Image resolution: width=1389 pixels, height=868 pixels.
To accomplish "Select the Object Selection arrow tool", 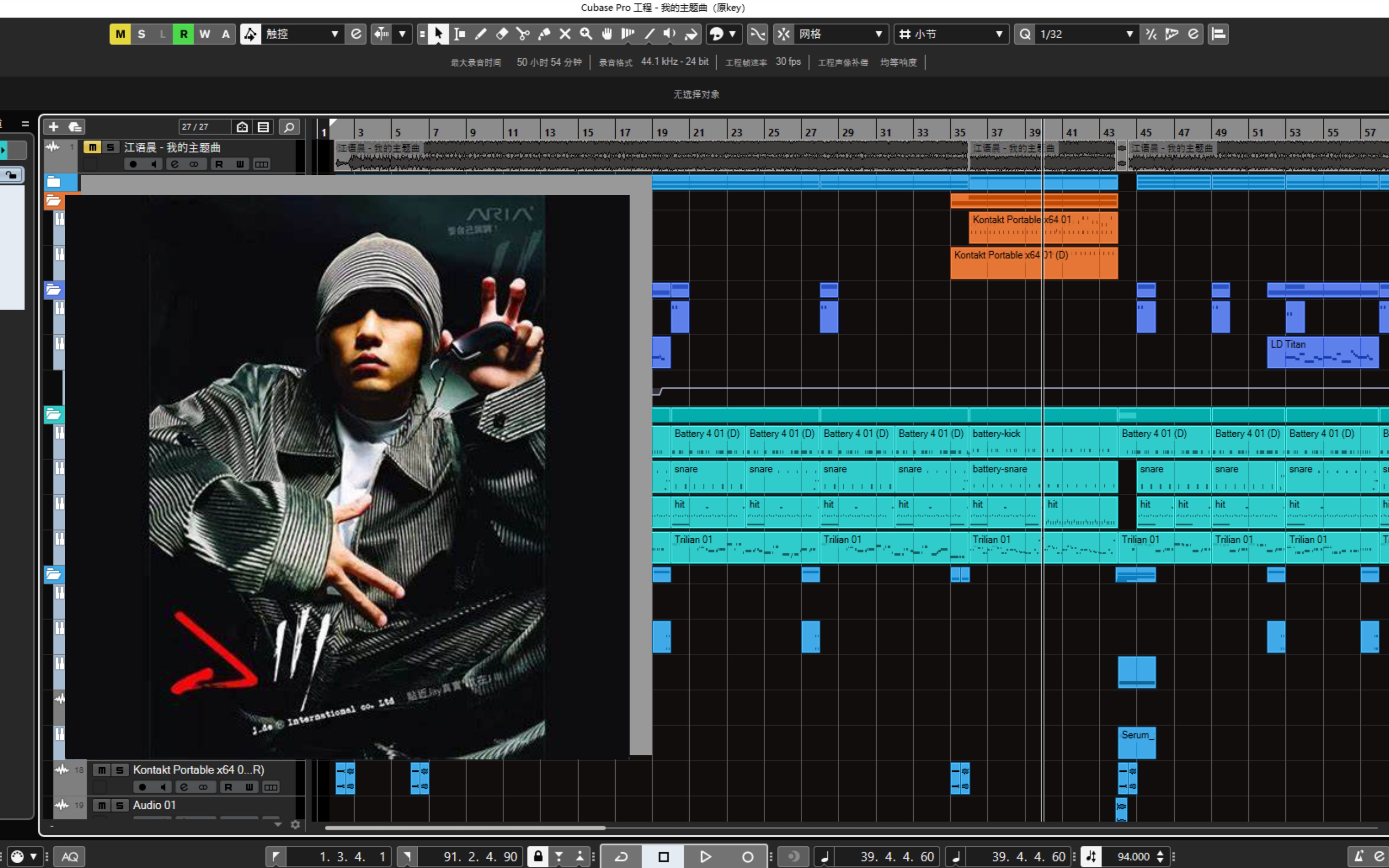I will pyautogui.click(x=439, y=34).
